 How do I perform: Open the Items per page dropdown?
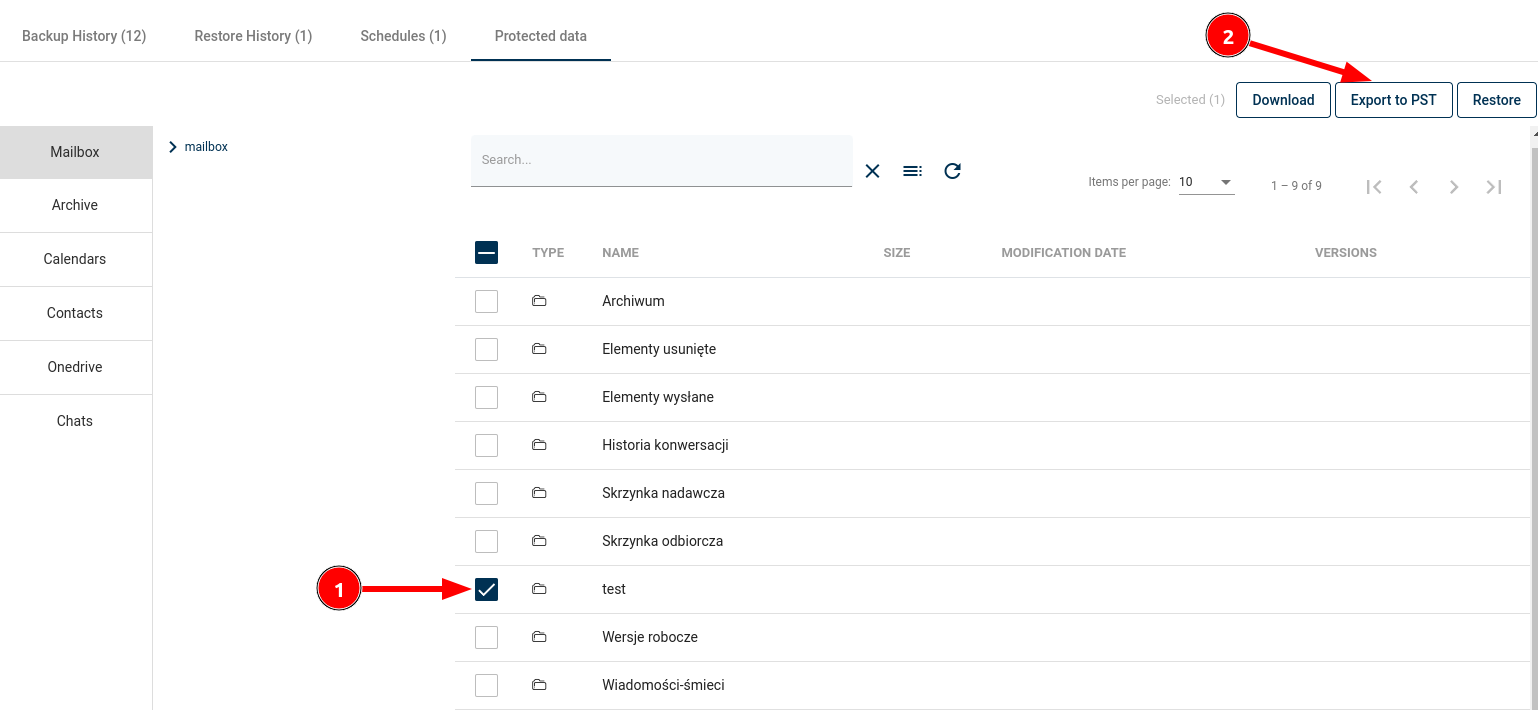(1206, 182)
